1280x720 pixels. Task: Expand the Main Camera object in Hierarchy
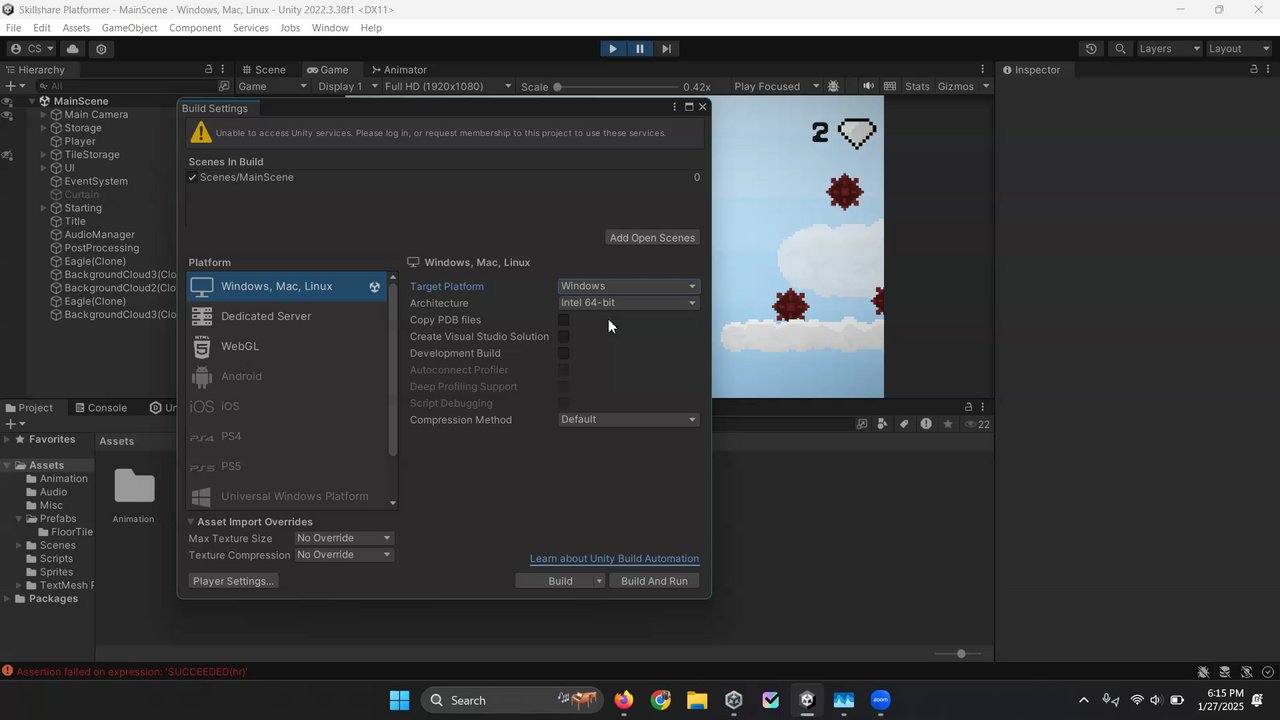tap(44, 115)
